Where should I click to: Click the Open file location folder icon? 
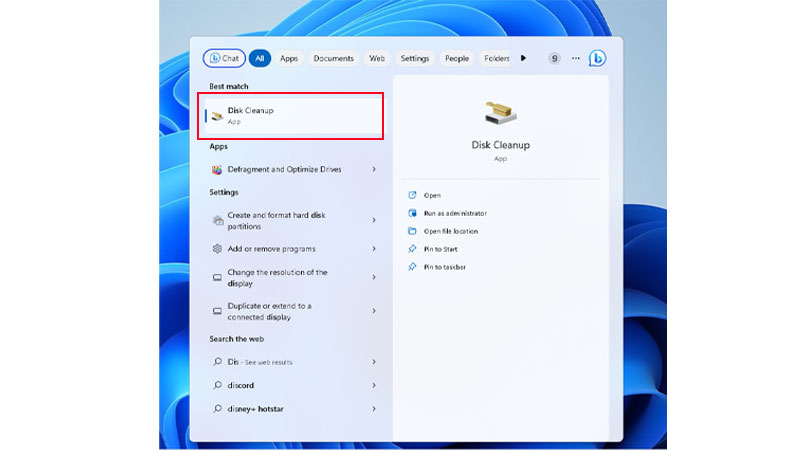(412, 231)
